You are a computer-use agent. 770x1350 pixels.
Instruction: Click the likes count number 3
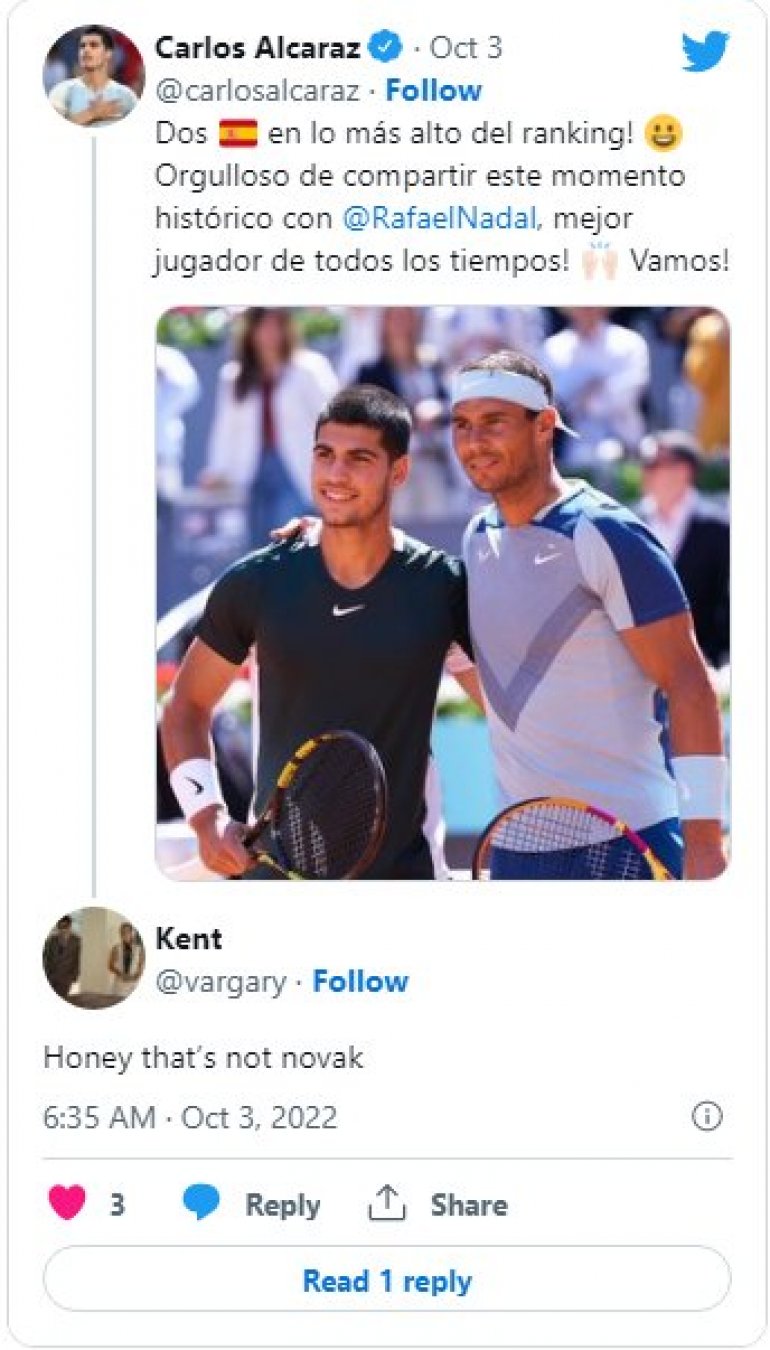117,1205
